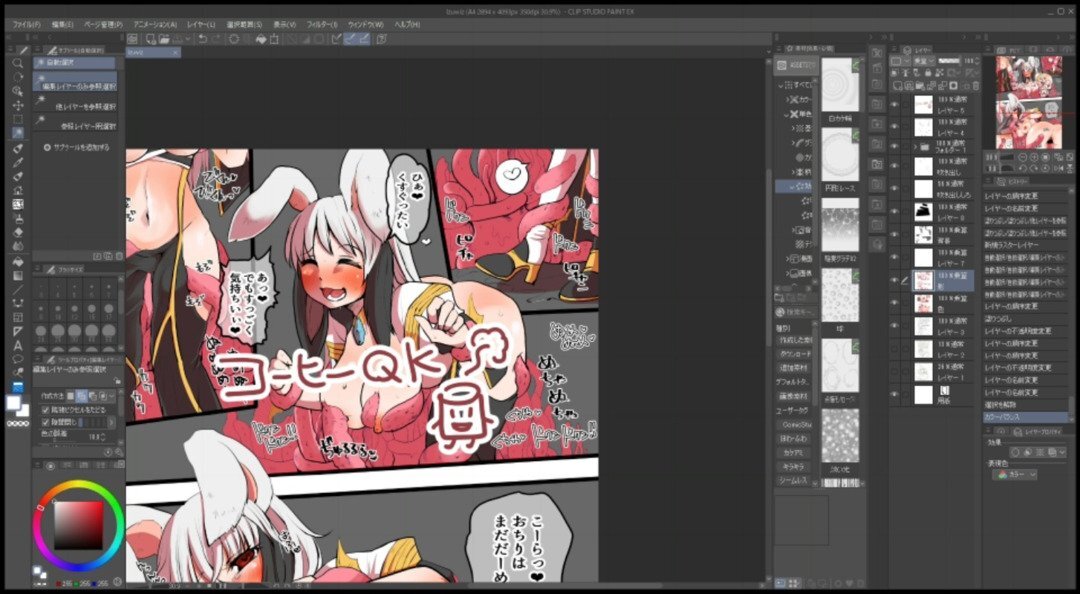The width and height of the screenshot is (1080, 594).
Task: Toggle visibility of フォルダー 1 layer folder
Action: (x=895, y=147)
